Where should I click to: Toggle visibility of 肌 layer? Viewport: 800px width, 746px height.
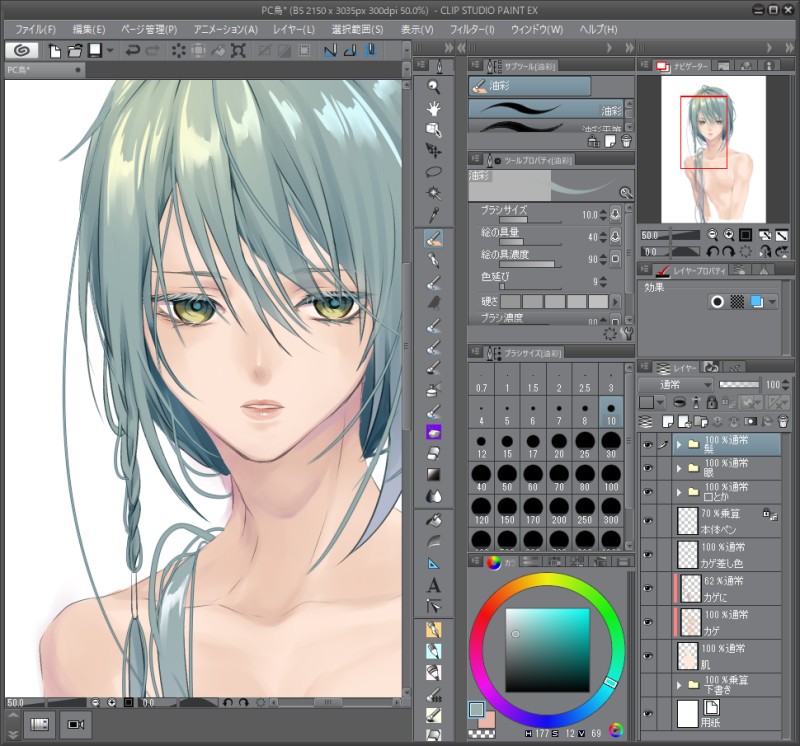click(x=648, y=656)
